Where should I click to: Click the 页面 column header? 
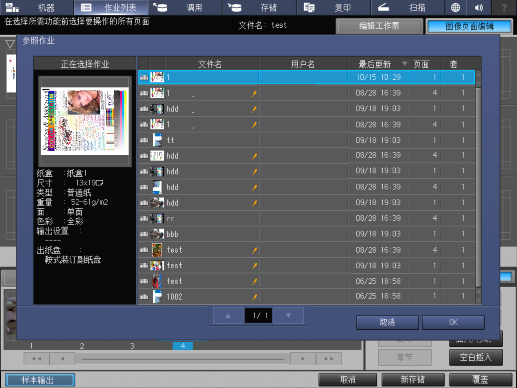421,64
